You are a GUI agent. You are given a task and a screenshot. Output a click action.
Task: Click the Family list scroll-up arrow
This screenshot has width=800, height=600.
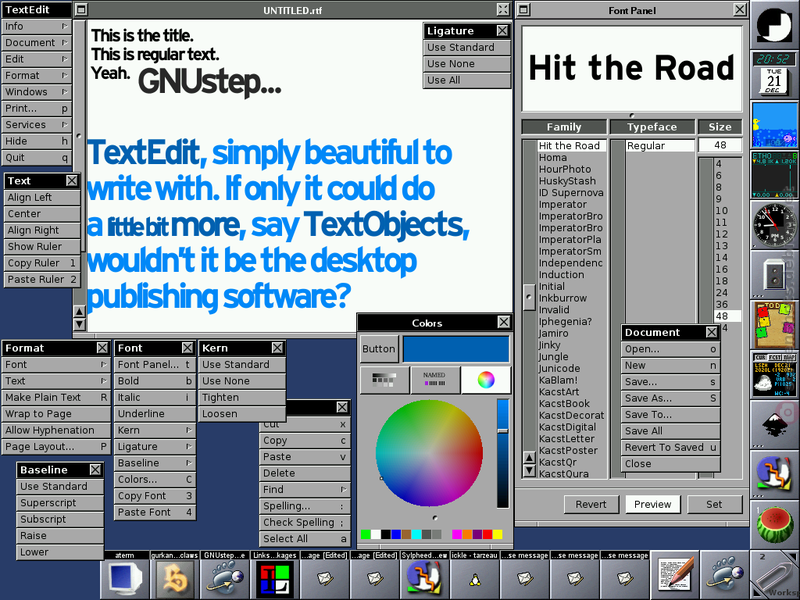click(x=530, y=458)
